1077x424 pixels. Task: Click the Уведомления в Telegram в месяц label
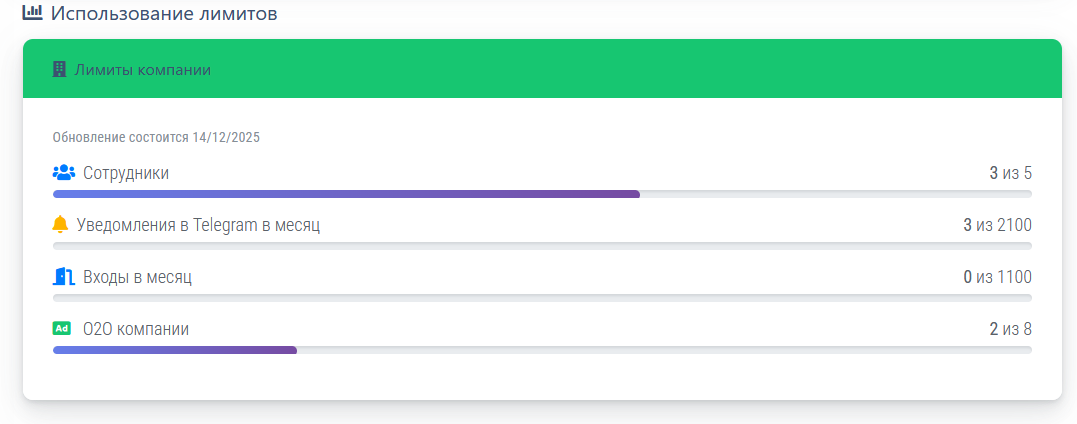tap(198, 225)
